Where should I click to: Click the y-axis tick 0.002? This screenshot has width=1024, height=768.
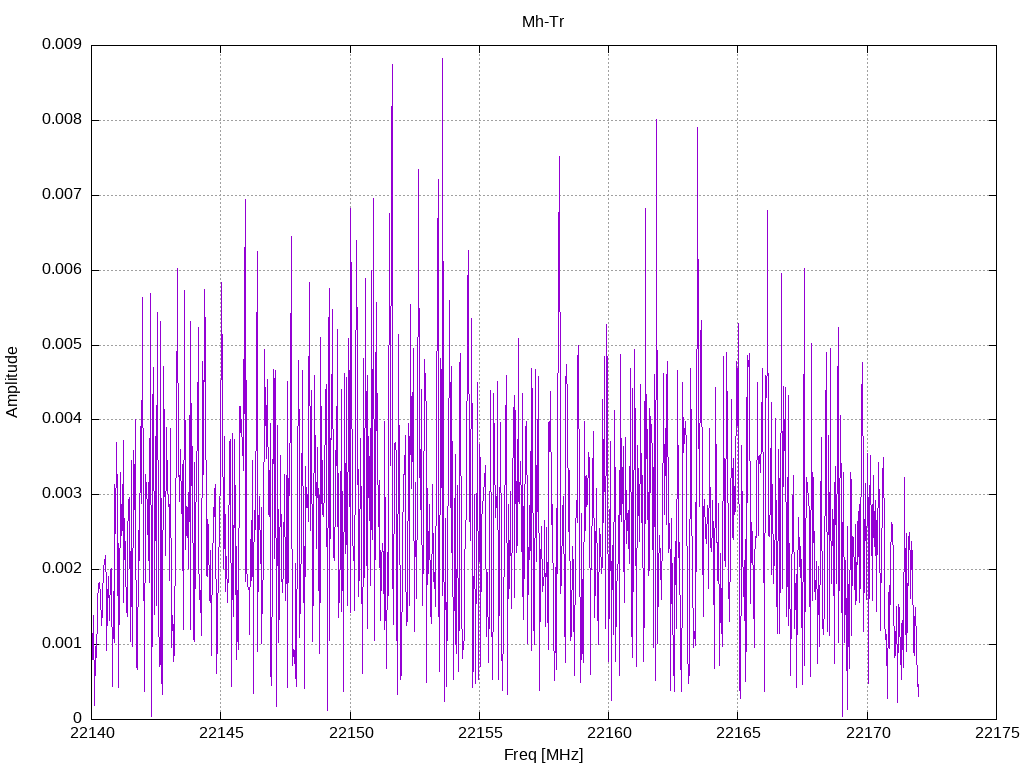click(x=62, y=568)
